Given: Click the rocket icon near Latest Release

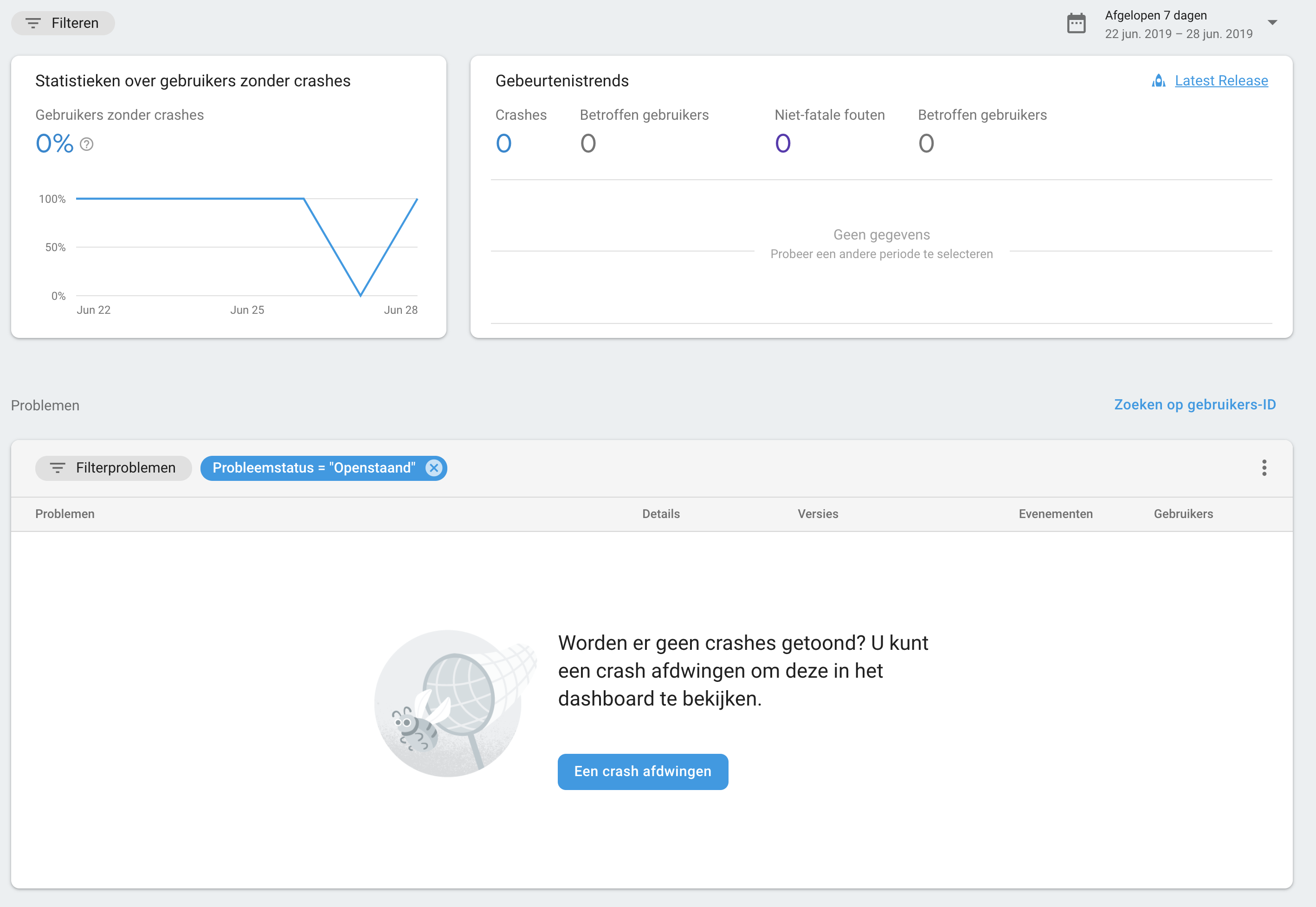Looking at the screenshot, I should 1159,81.
